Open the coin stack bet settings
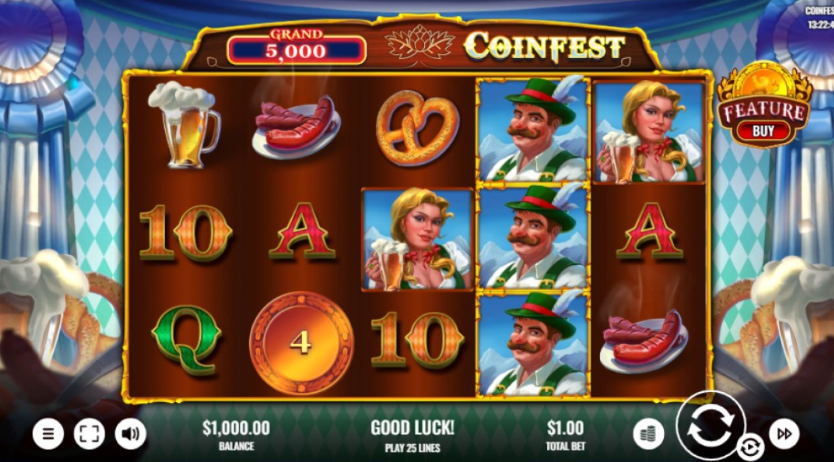834x462 pixels. 648,434
